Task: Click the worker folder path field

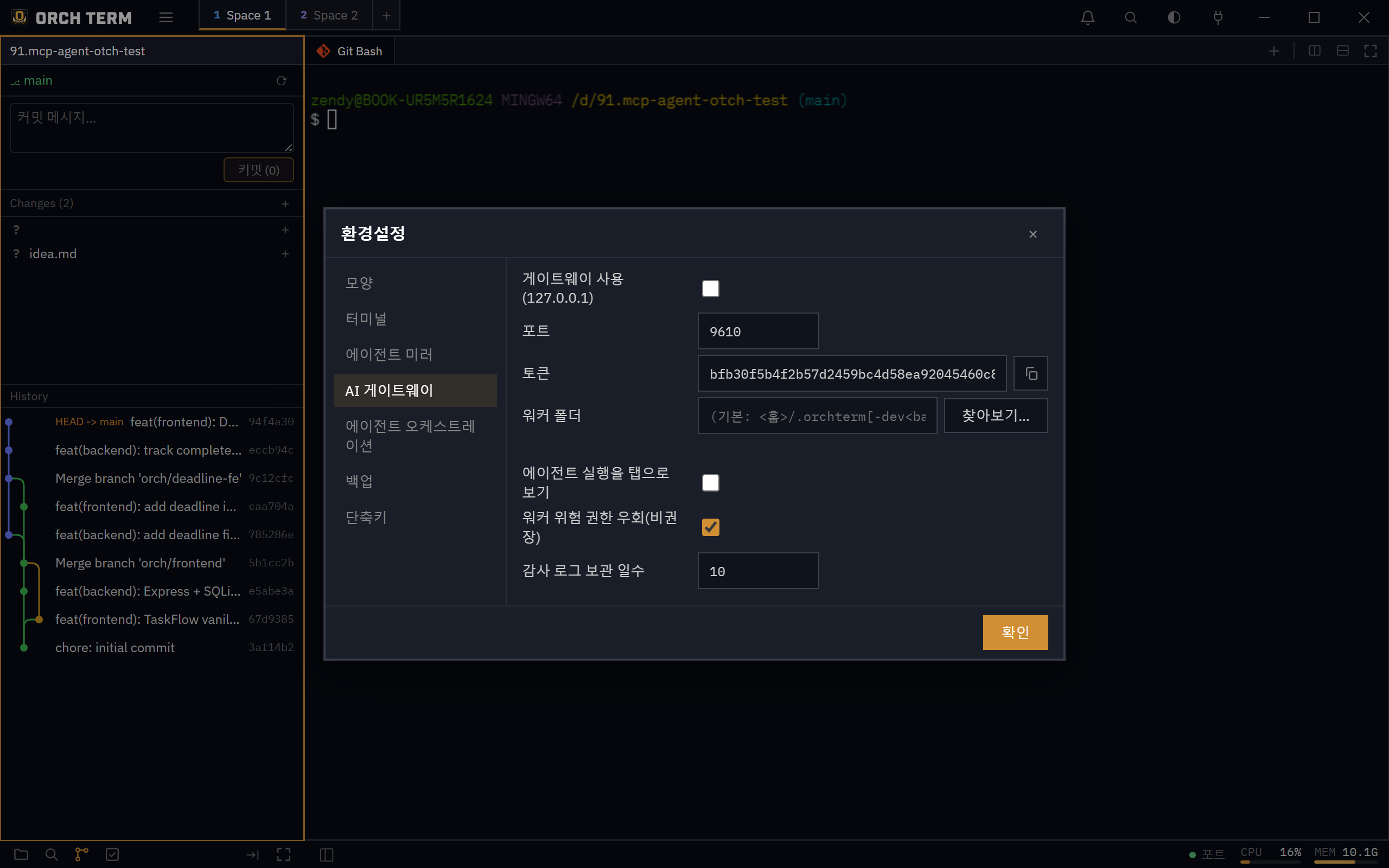Action: [x=817, y=416]
